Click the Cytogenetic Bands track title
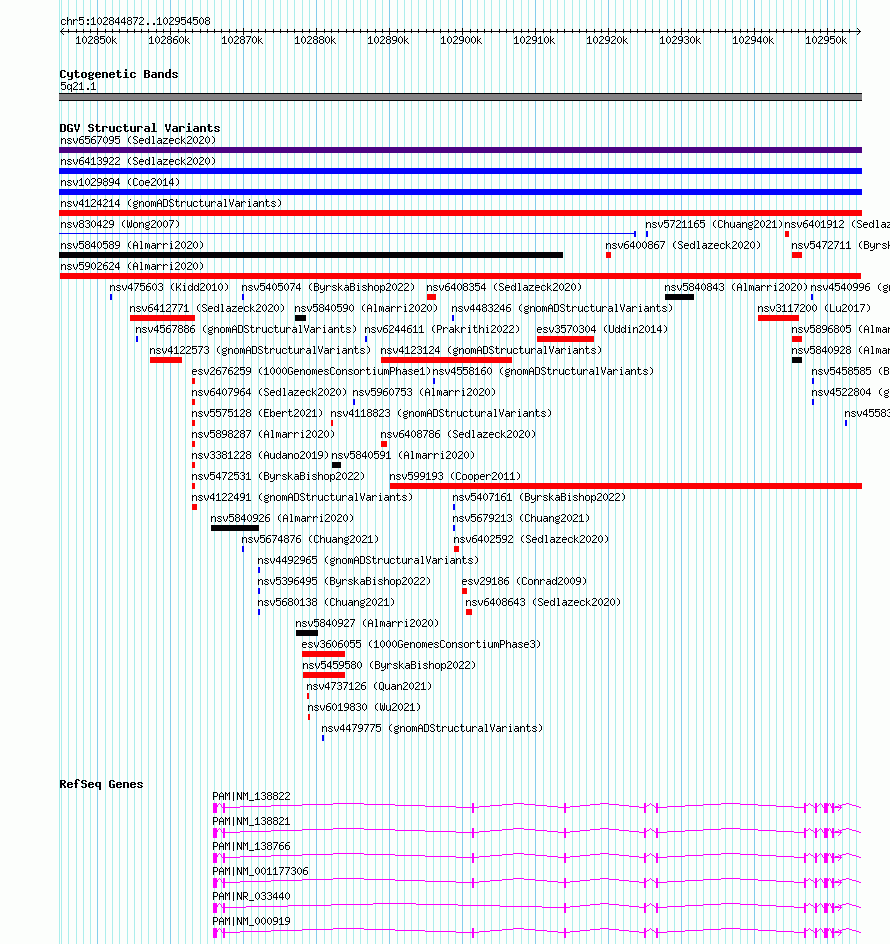This screenshot has height=944, width=890. tap(119, 74)
